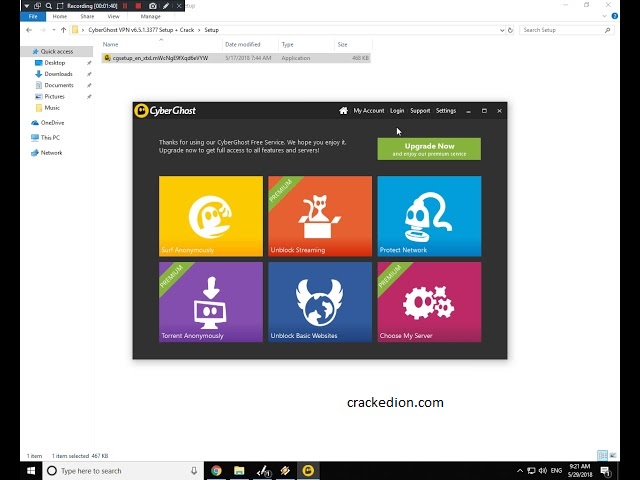Activate the recorder's pencil draw tool
Viewport: 640px width, 480px height.
coord(166,6)
